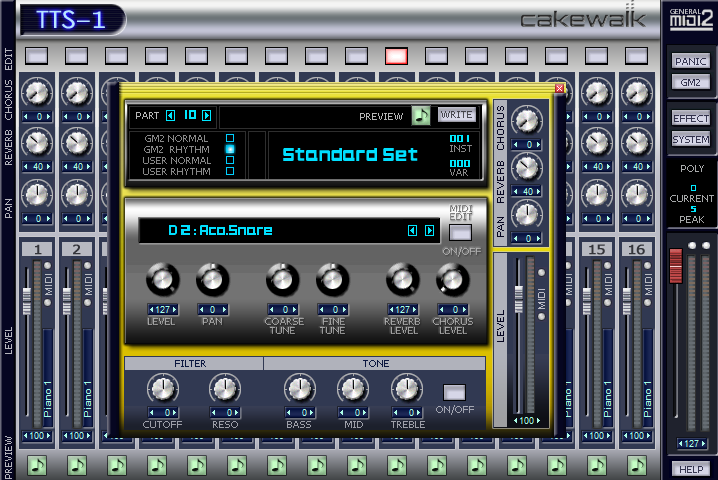Increase part 15's reverb value of 40
This screenshot has height=480, width=718.
point(609,167)
